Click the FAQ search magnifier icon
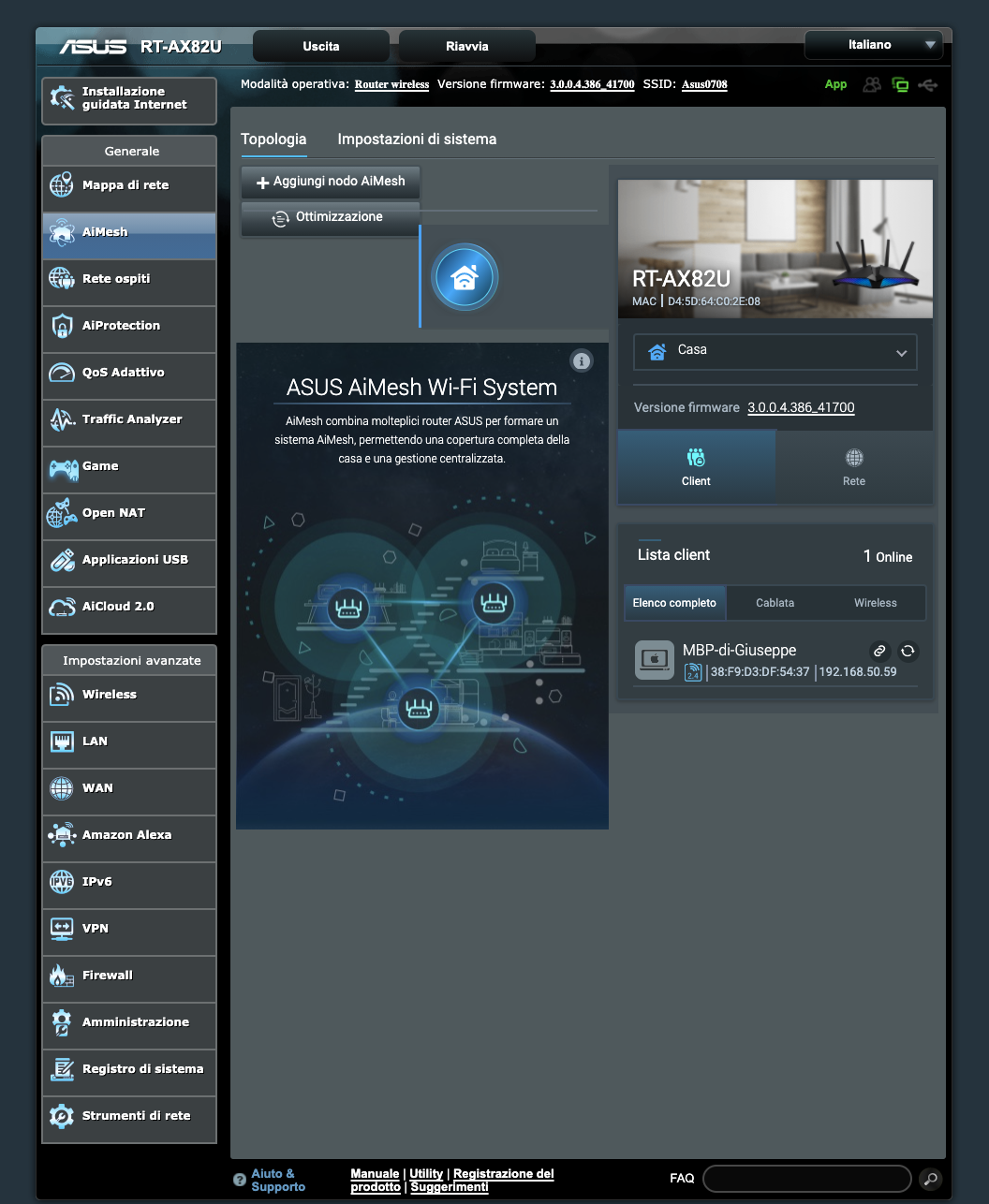 [930, 1179]
